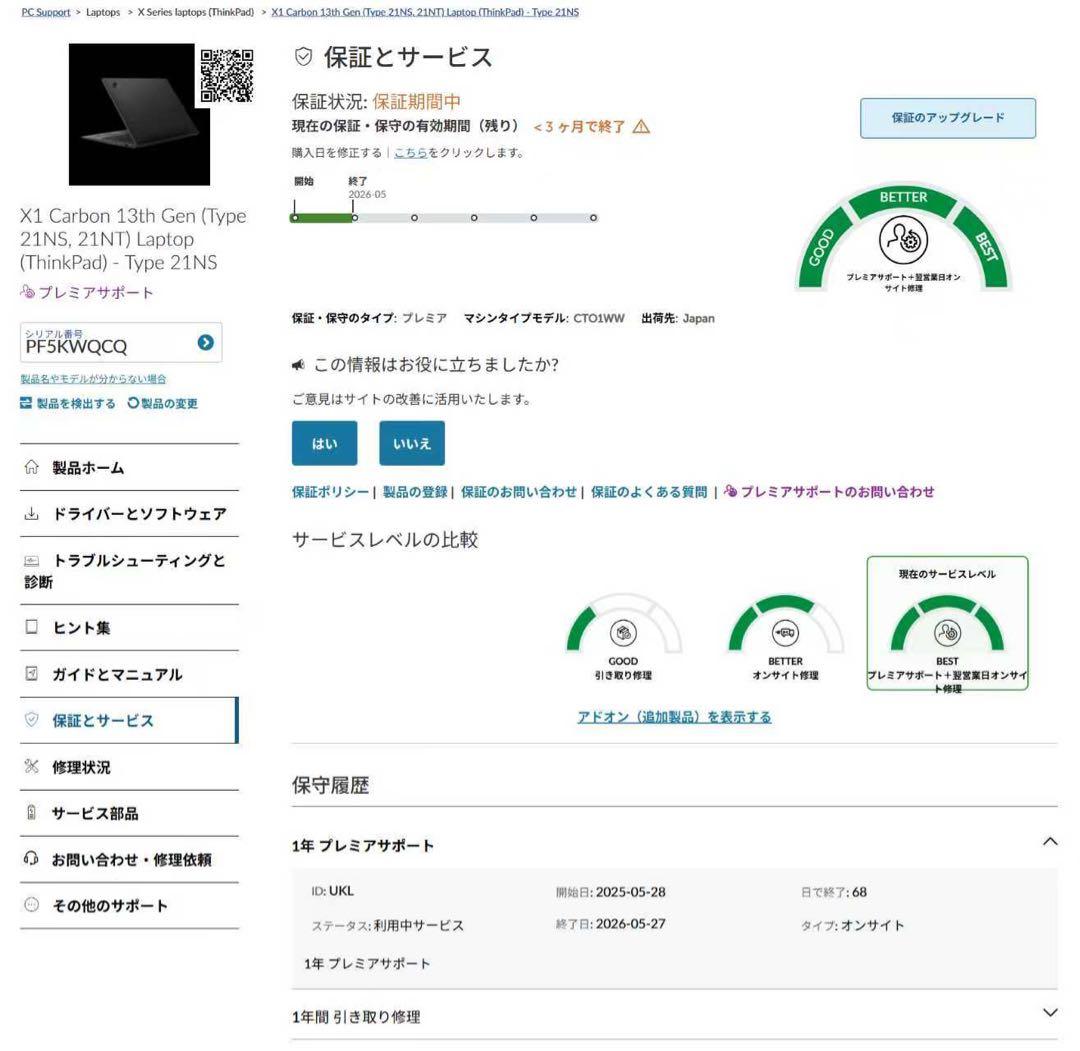The height and width of the screenshot is (1051, 1080).
Task: Click the blue arrow in the serial number box
Action: (x=205, y=343)
